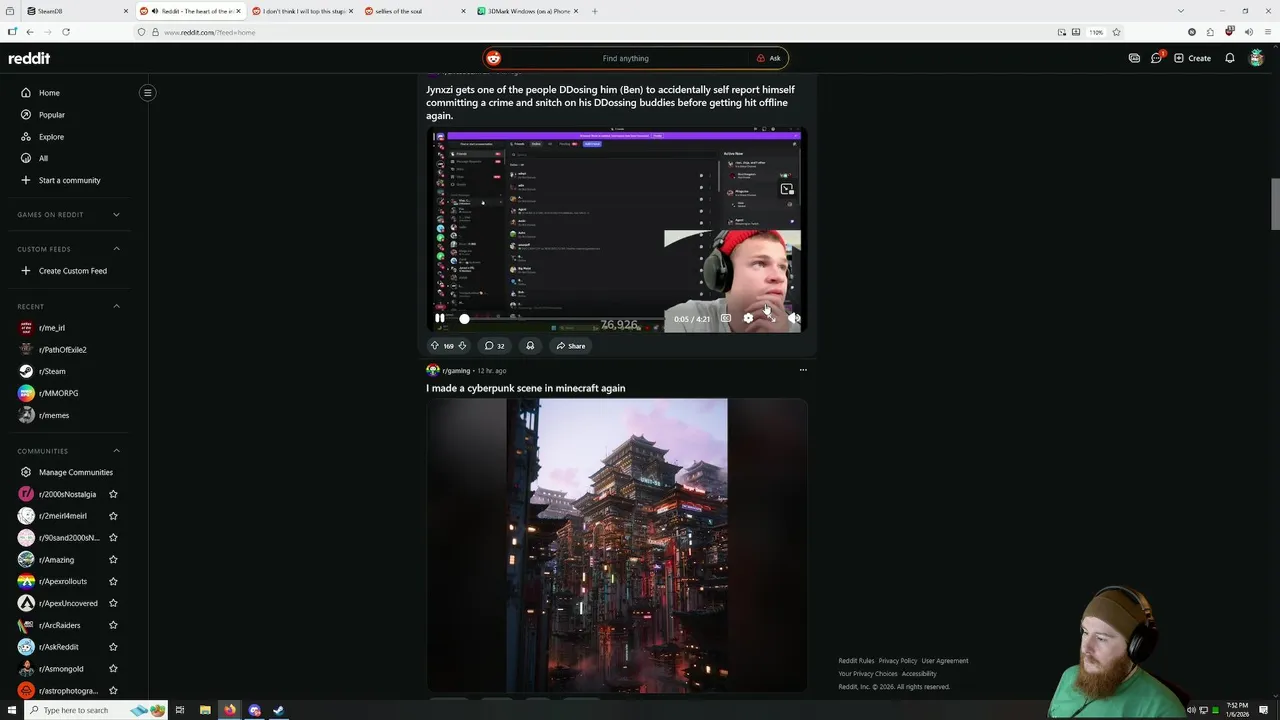Switch to 'I don't think I will top' tab

pyautogui.click(x=301, y=11)
